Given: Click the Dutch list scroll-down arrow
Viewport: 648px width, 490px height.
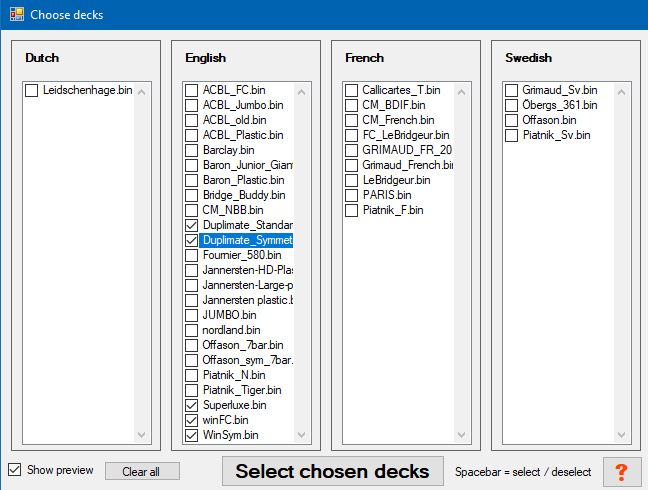Looking at the screenshot, I should [141, 435].
